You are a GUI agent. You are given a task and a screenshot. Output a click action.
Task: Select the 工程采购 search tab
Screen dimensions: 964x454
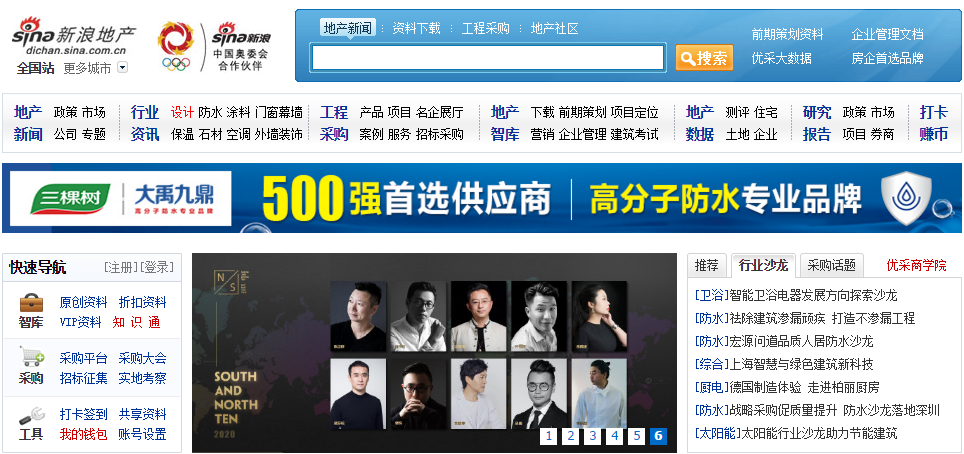(x=486, y=28)
